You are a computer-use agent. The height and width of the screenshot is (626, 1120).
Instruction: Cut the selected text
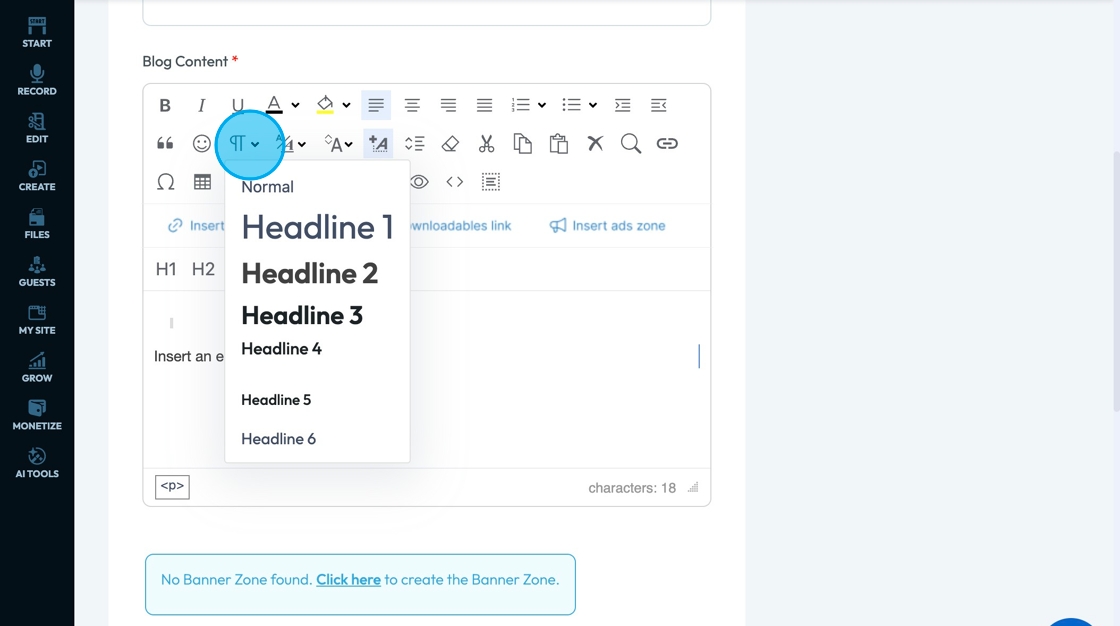point(486,144)
